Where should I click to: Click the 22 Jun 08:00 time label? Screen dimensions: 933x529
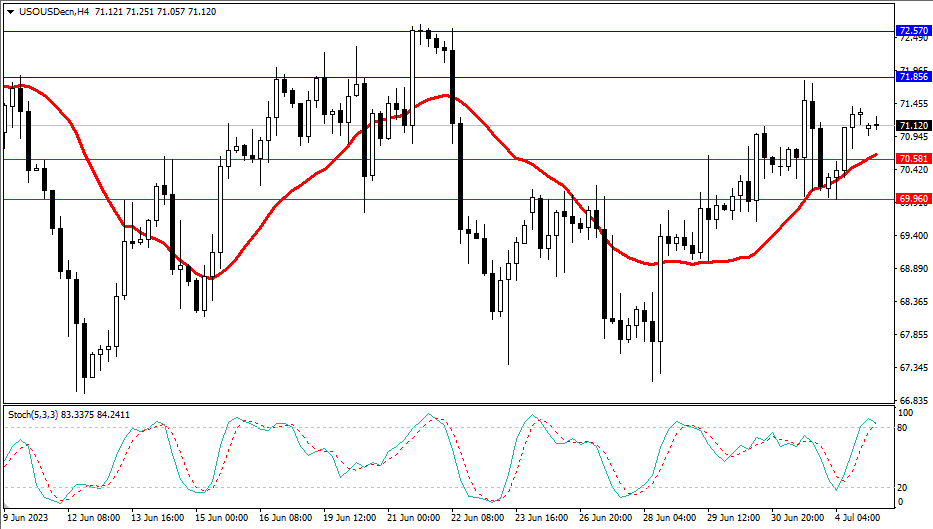point(478,518)
